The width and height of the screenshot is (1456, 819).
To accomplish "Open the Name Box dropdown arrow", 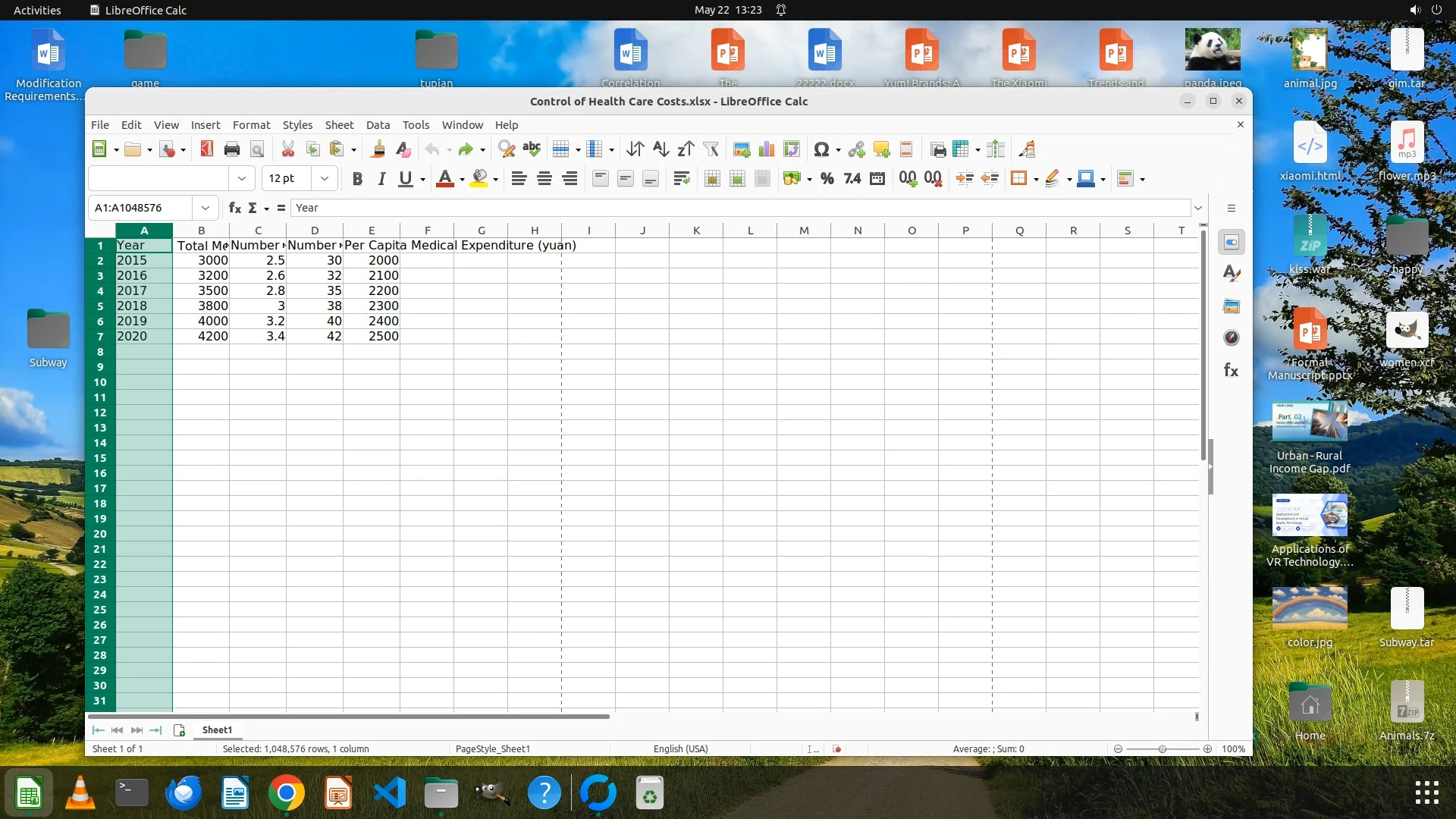I will pyautogui.click(x=205, y=208).
